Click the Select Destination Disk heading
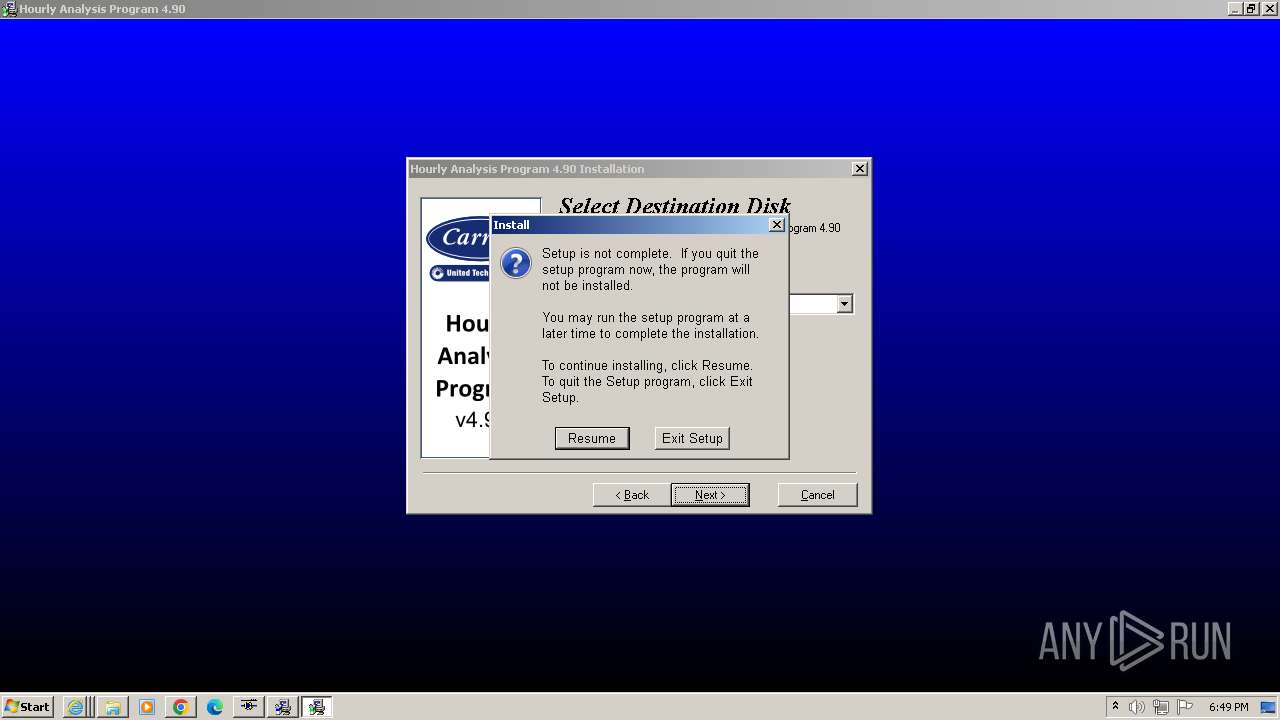 pos(675,206)
